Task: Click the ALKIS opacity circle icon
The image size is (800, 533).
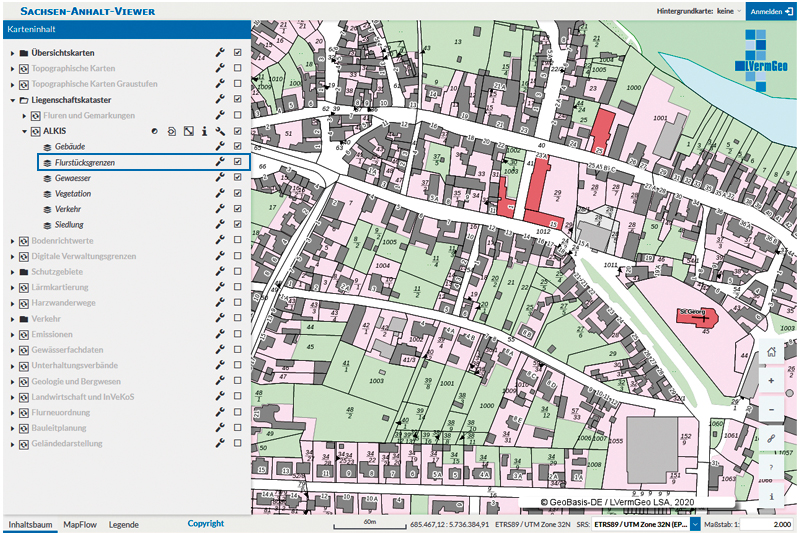Action: pyautogui.click(x=155, y=131)
